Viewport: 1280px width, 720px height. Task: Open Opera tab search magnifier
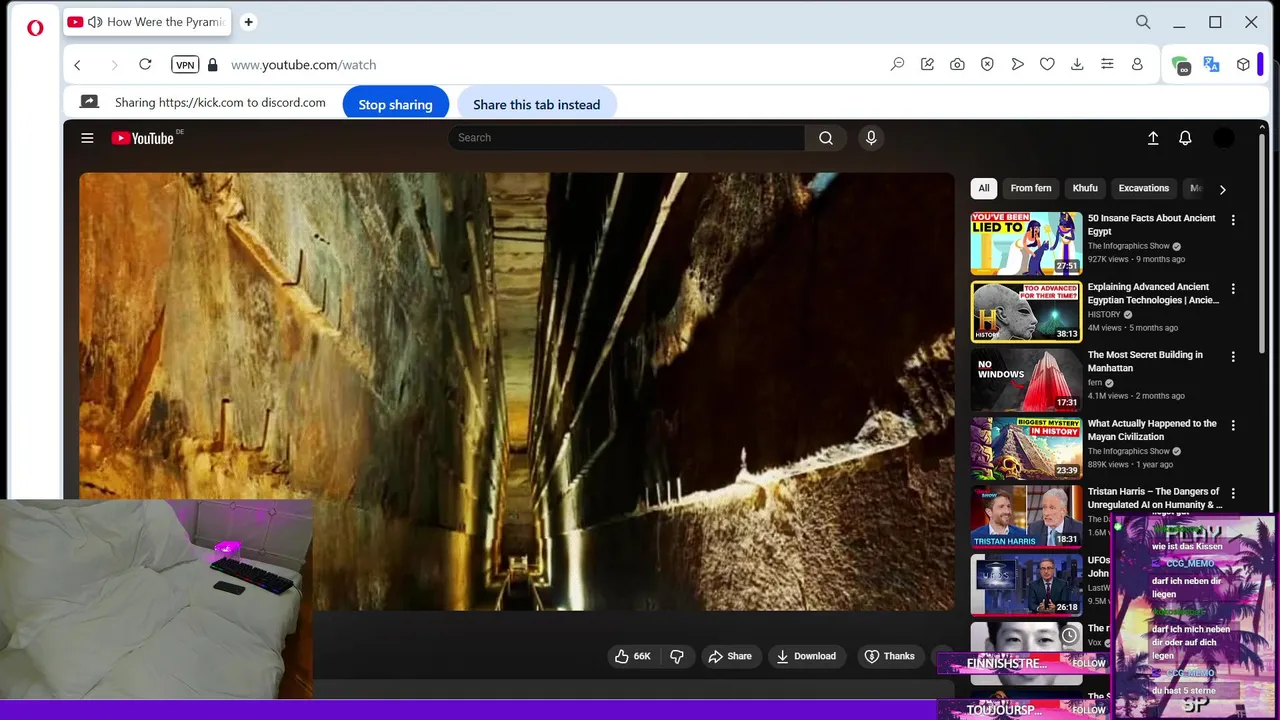pyautogui.click(x=1143, y=22)
